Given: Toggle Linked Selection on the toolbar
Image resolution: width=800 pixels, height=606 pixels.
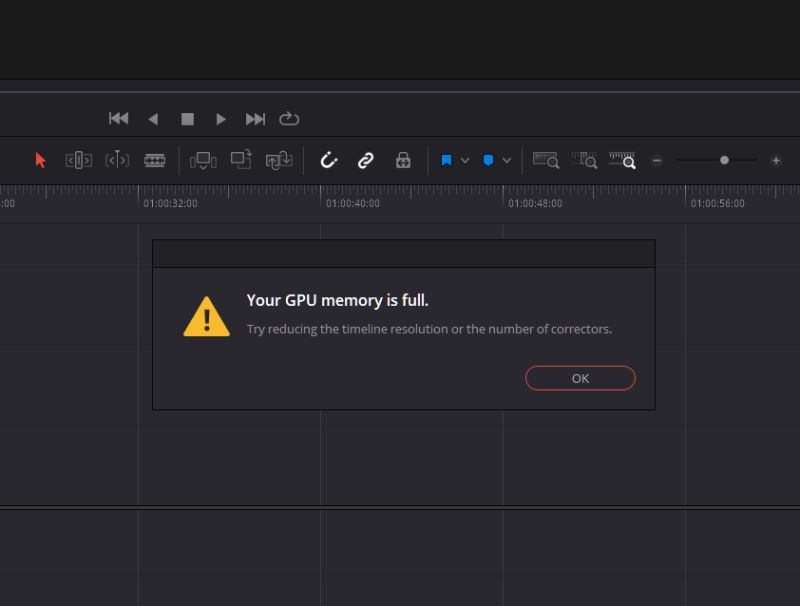Looking at the screenshot, I should tap(364, 160).
